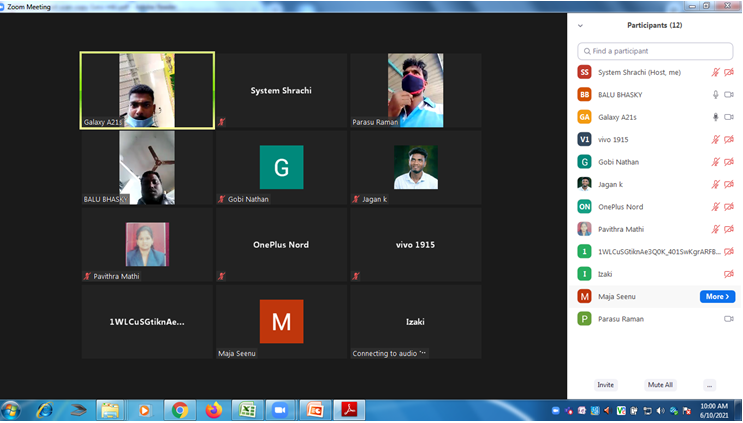Open Firefox from the taskbar
The height and width of the screenshot is (423, 743).
[214, 410]
